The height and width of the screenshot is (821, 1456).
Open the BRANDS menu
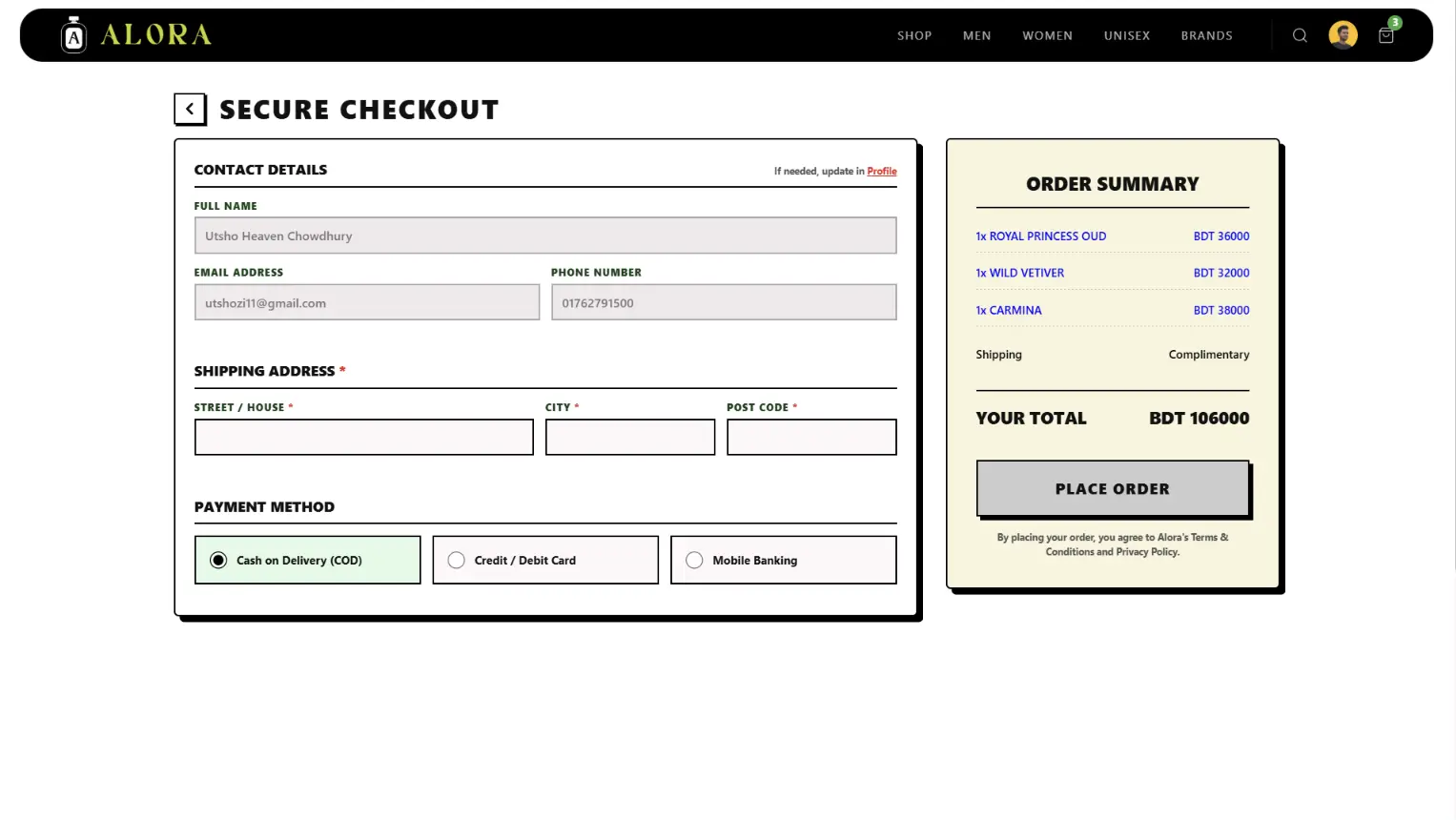(1206, 35)
